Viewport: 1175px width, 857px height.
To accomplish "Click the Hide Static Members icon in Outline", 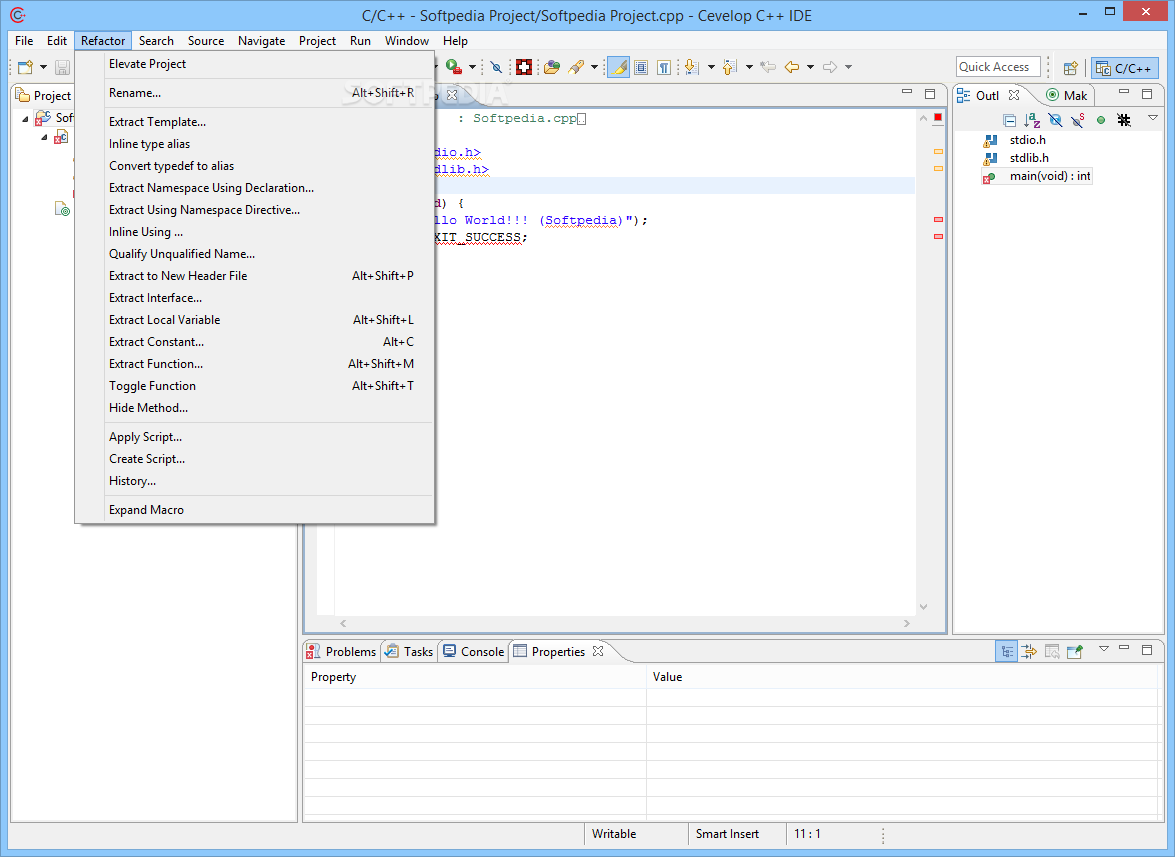I will 1078,120.
